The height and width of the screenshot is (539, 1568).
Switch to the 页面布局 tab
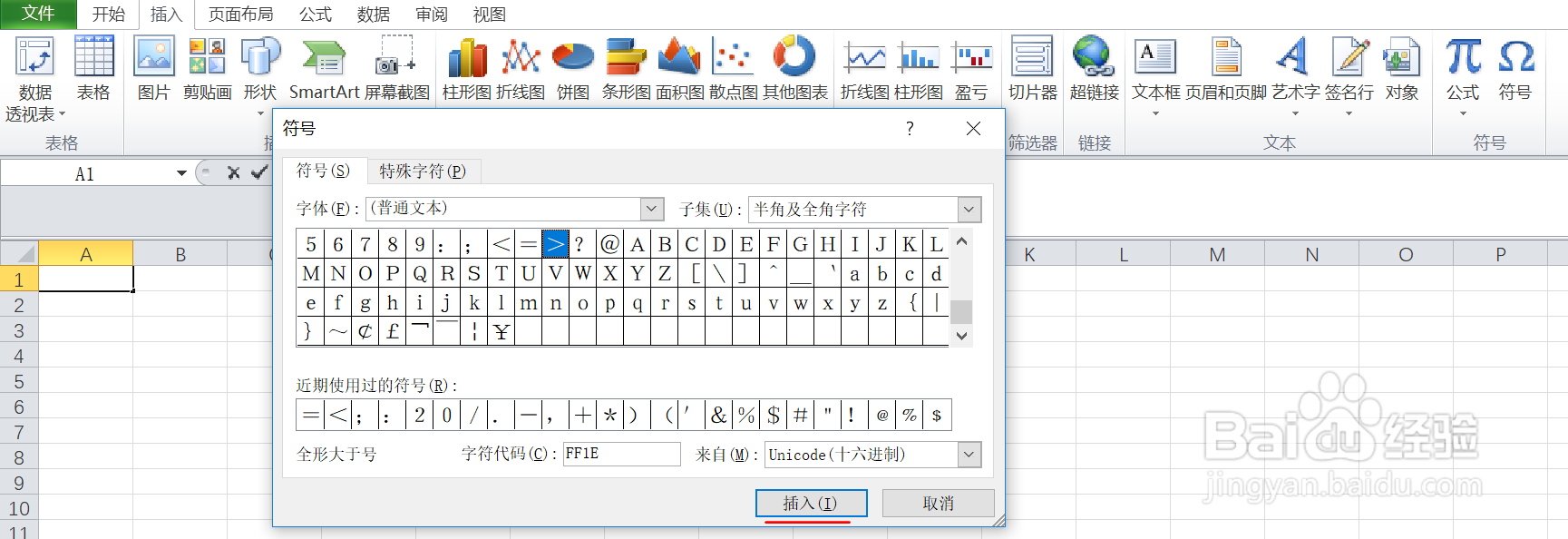tap(240, 15)
